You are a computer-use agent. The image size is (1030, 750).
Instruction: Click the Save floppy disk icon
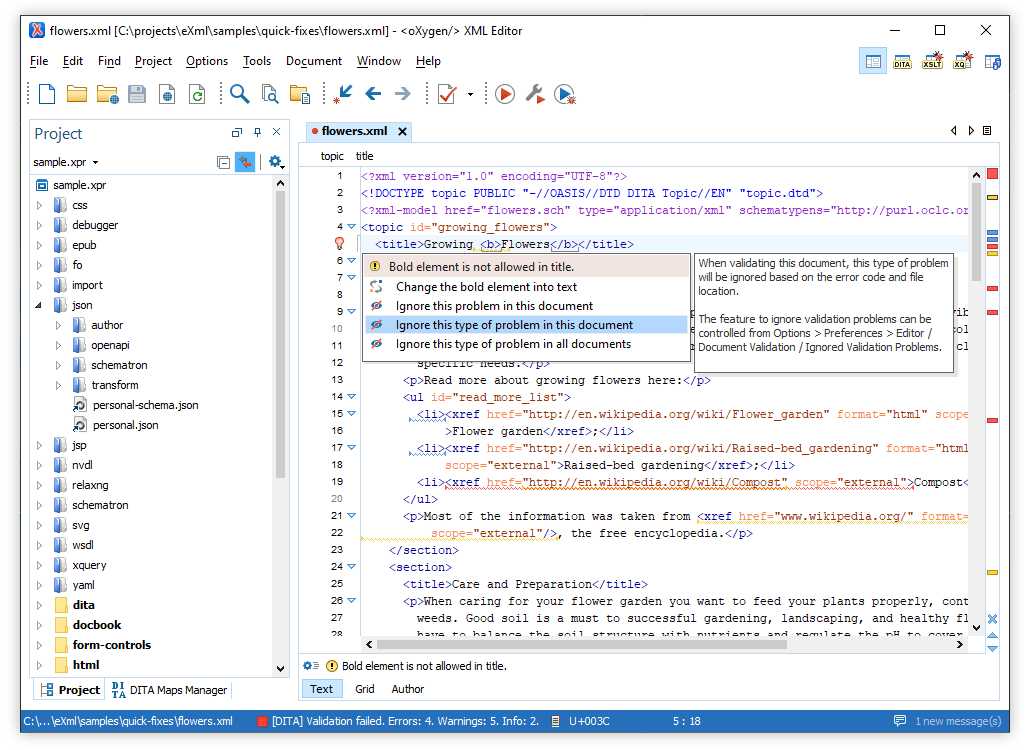click(137, 94)
